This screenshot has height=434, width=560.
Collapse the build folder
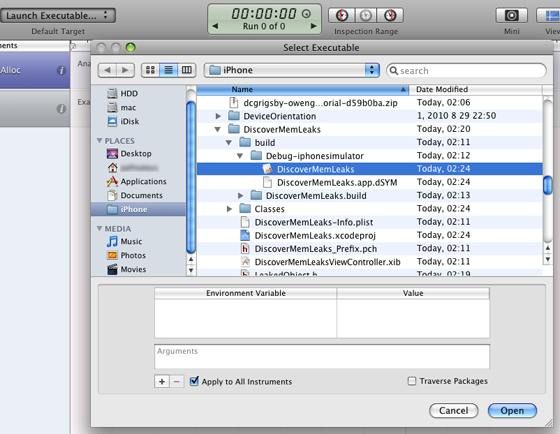click(229, 143)
